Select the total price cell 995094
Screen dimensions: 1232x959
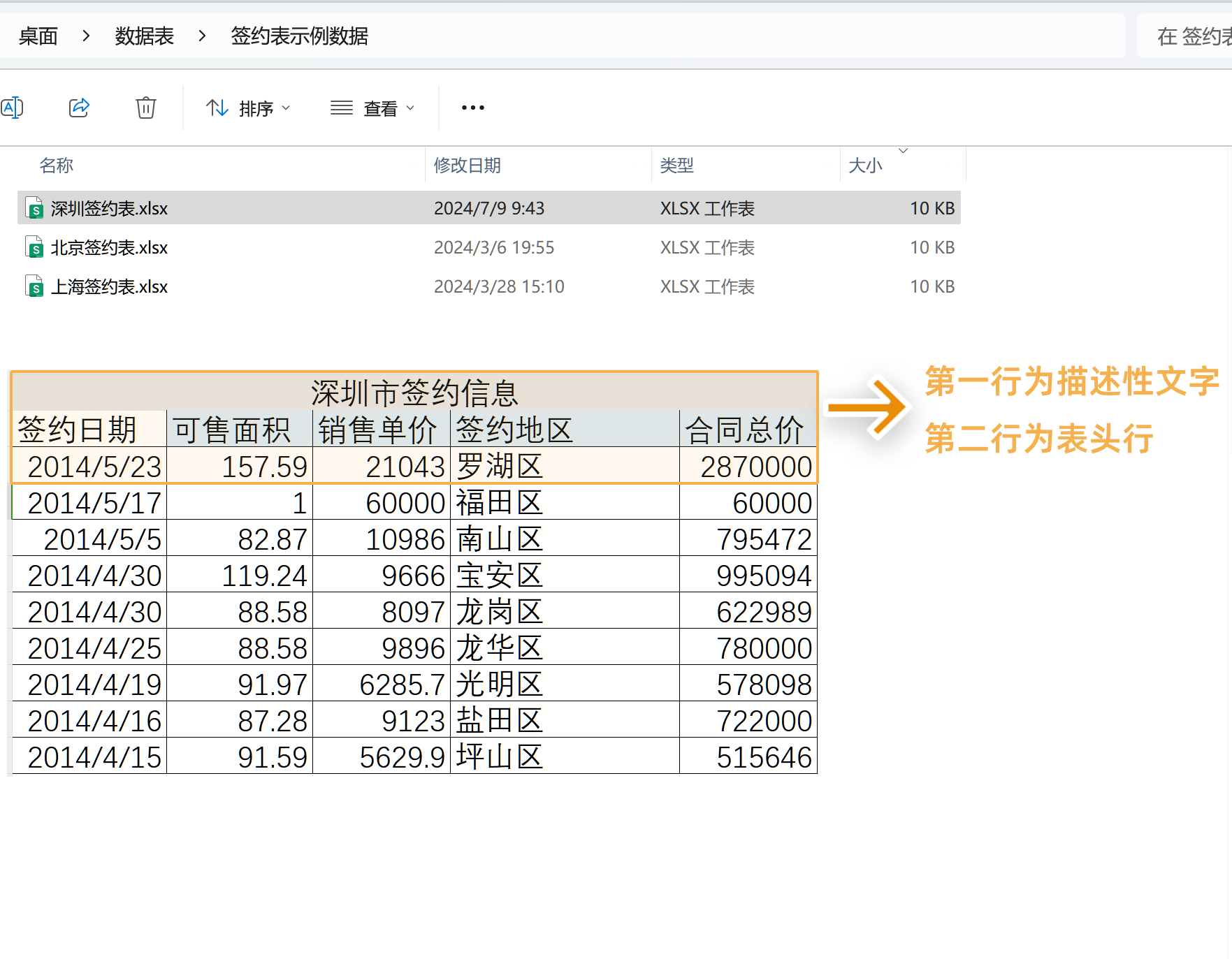(x=748, y=575)
